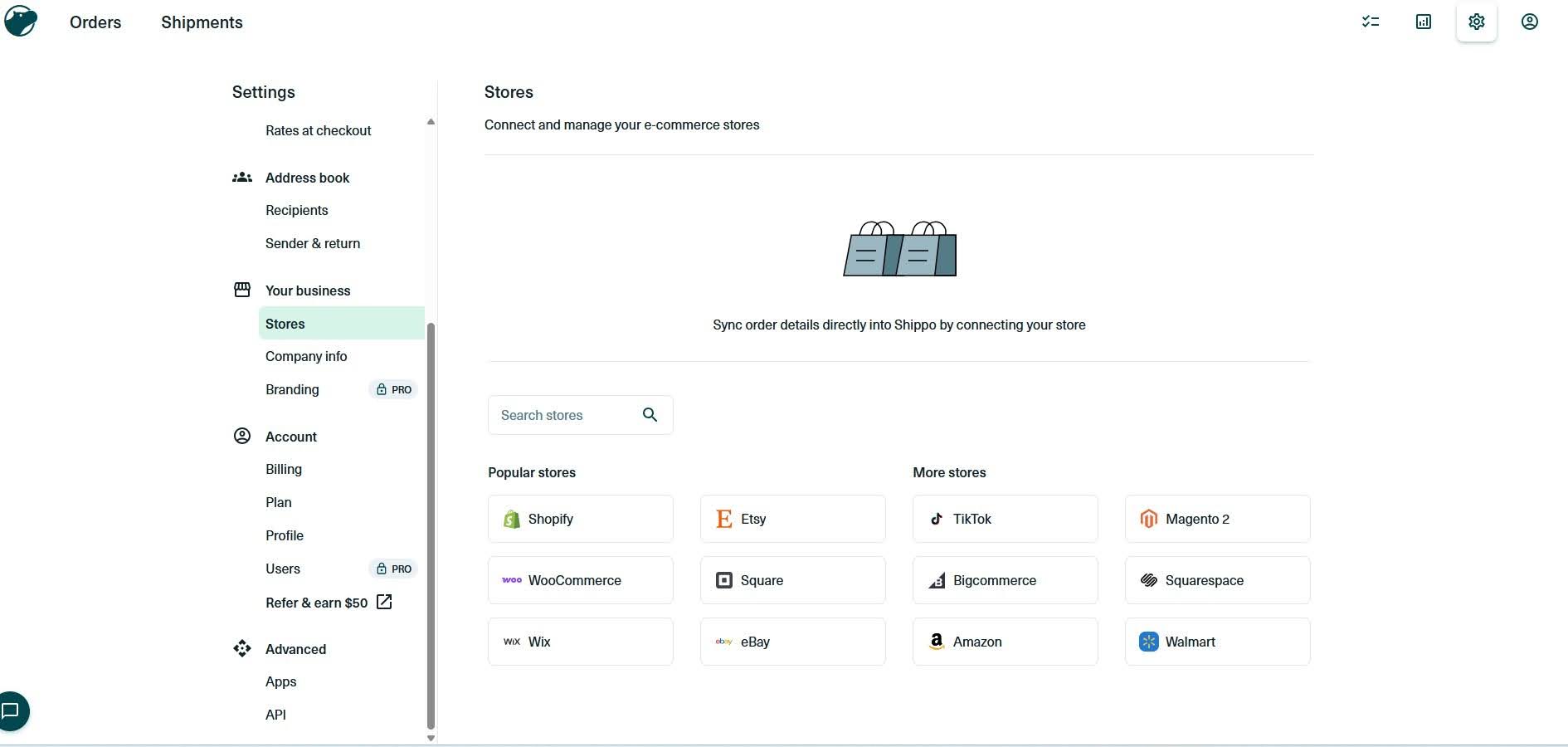Click the external link icon beside Refer & earn
This screenshot has height=747, width=1568.
pyautogui.click(x=384, y=602)
